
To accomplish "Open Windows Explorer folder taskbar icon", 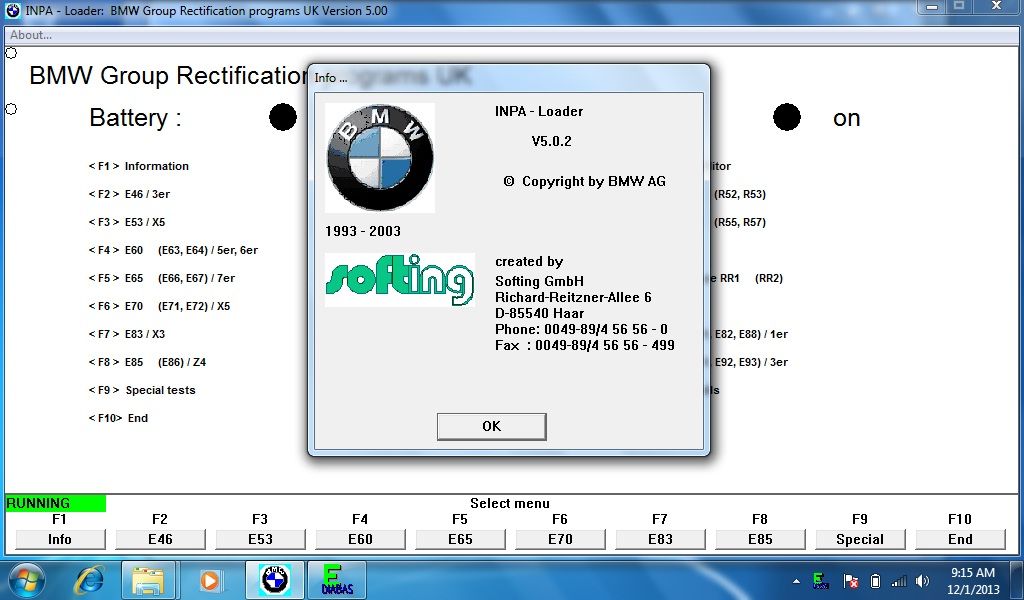I will tap(149, 580).
